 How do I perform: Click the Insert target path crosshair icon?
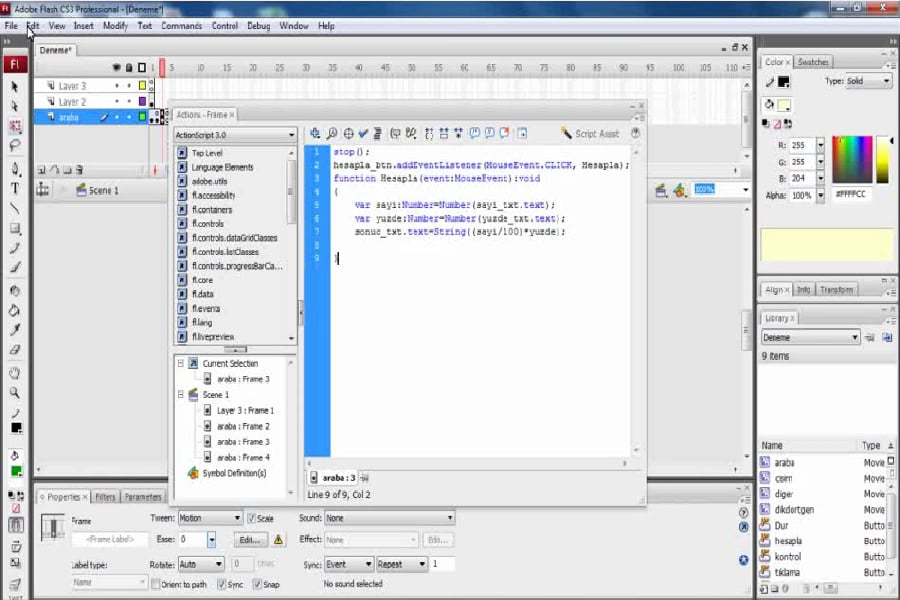(348, 134)
